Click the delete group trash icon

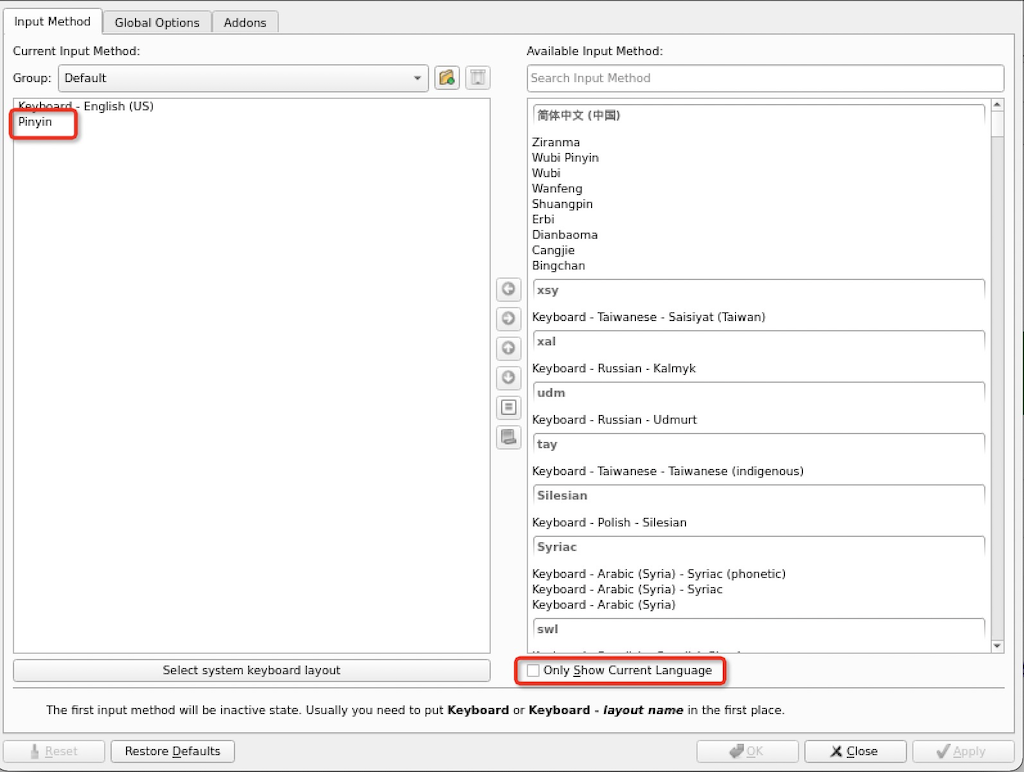point(478,78)
